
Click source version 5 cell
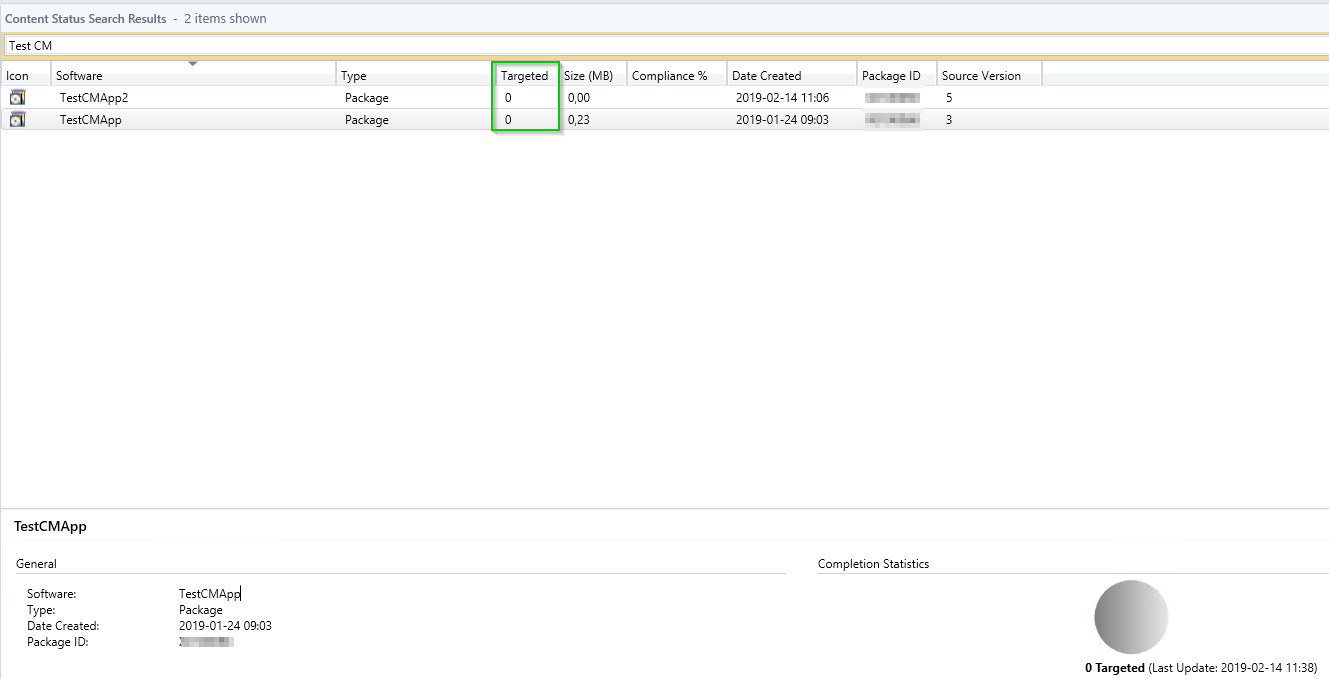(949, 98)
